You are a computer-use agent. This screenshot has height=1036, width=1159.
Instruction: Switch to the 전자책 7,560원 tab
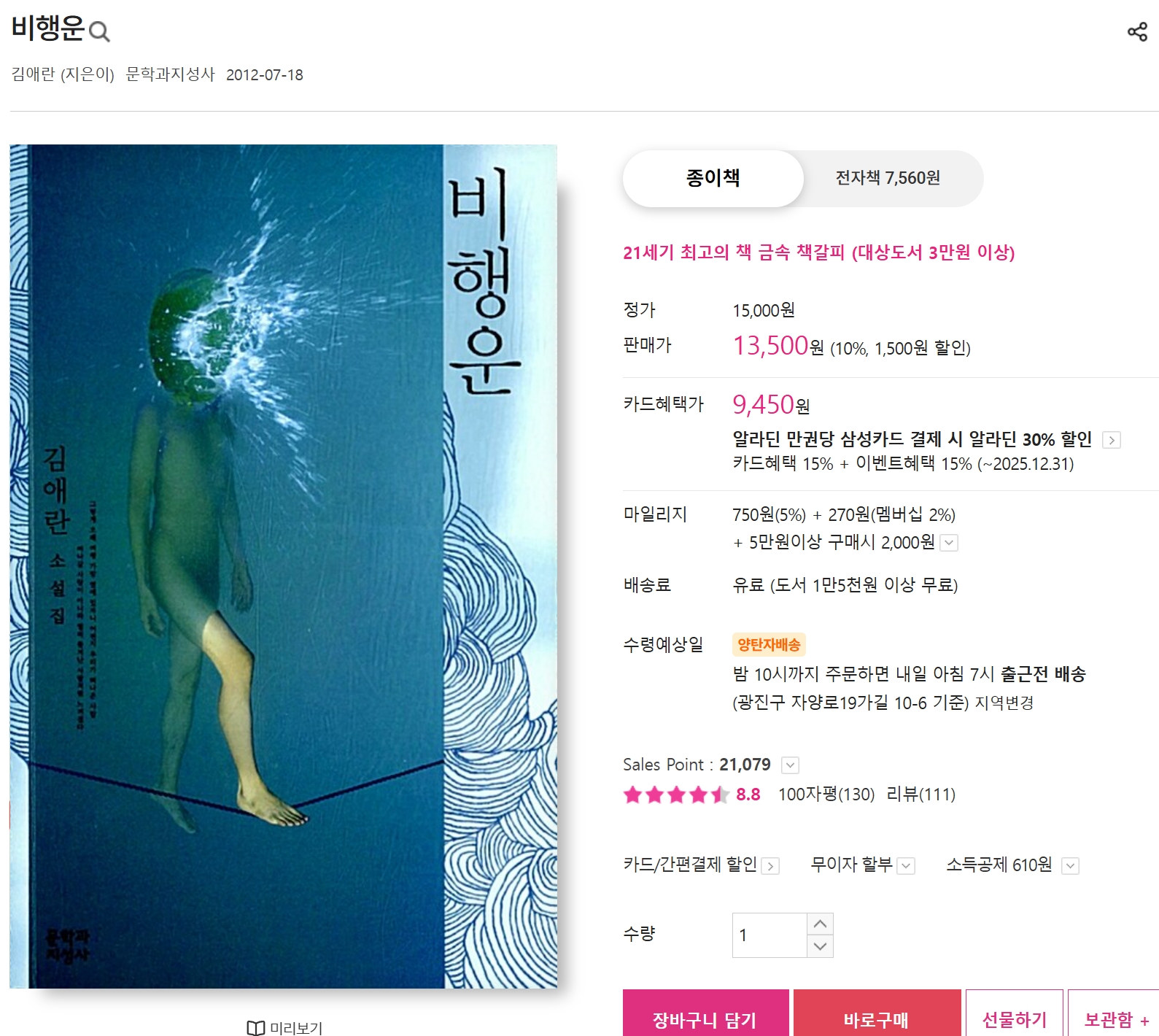tap(888, 179)
